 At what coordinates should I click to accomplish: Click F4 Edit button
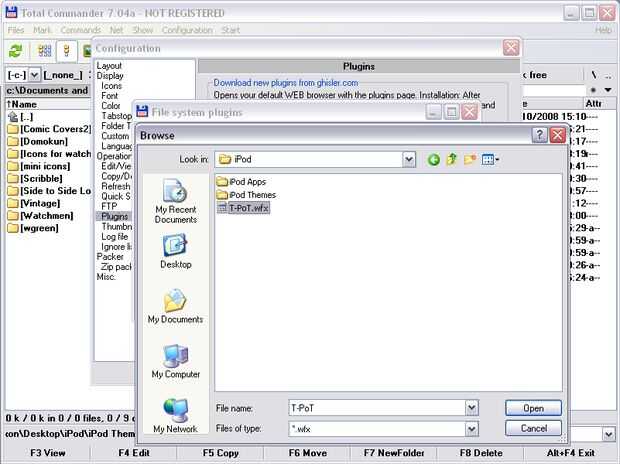point(134,453)
